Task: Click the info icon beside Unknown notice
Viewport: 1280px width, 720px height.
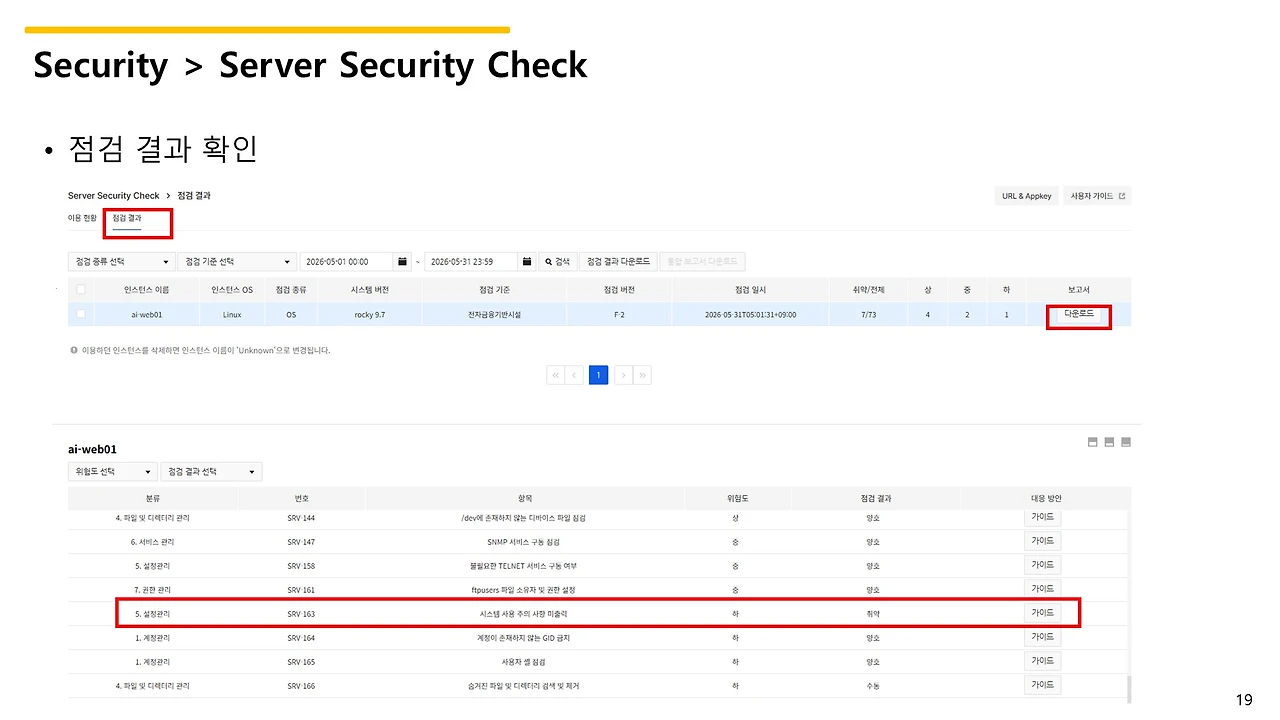Action: point(73,351)
